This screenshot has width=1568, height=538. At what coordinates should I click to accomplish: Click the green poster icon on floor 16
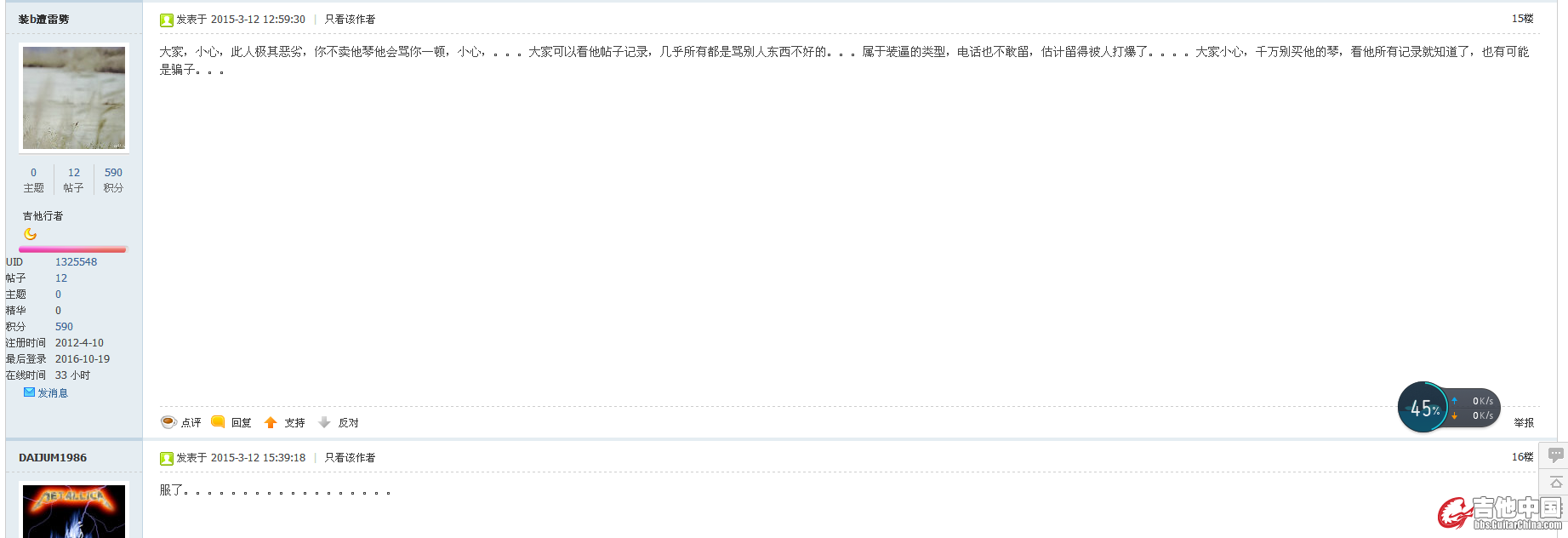tap(167, 458)
